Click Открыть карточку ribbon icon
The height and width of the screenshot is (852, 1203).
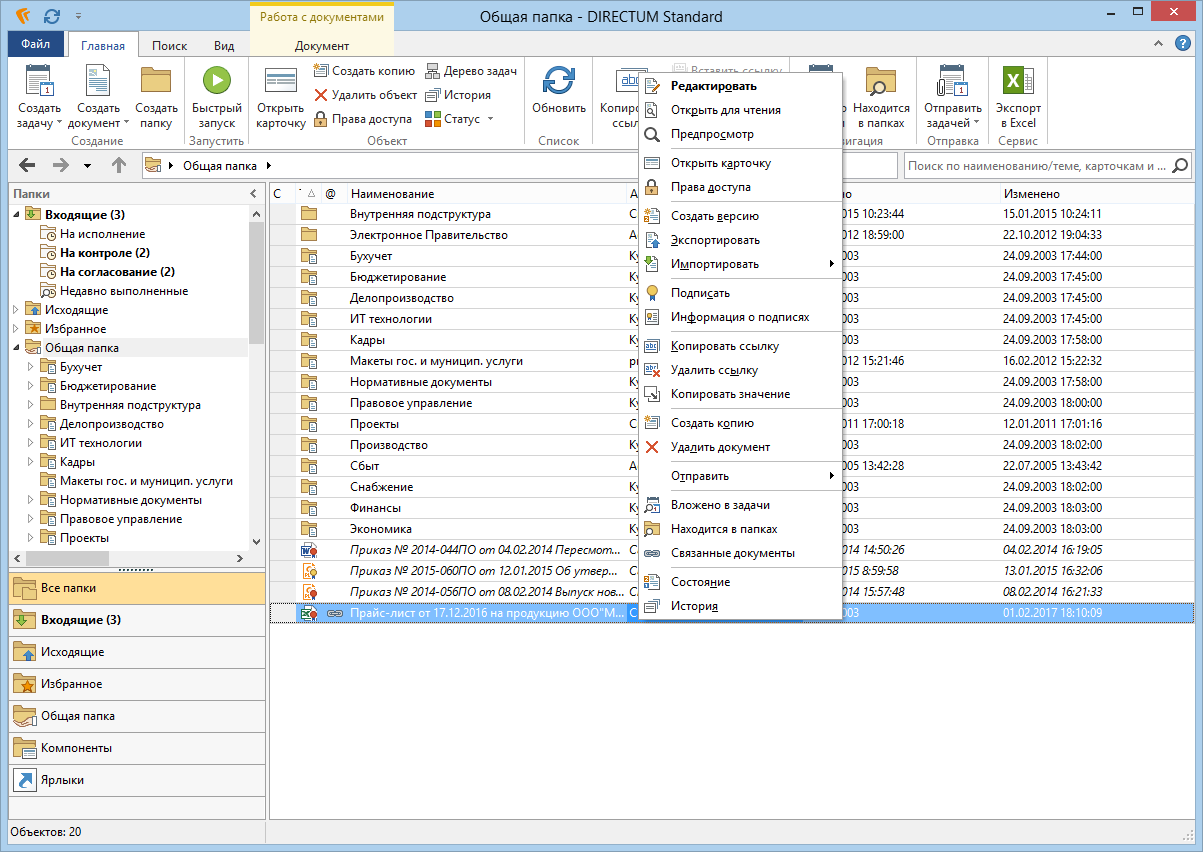(x=280, y=81)
